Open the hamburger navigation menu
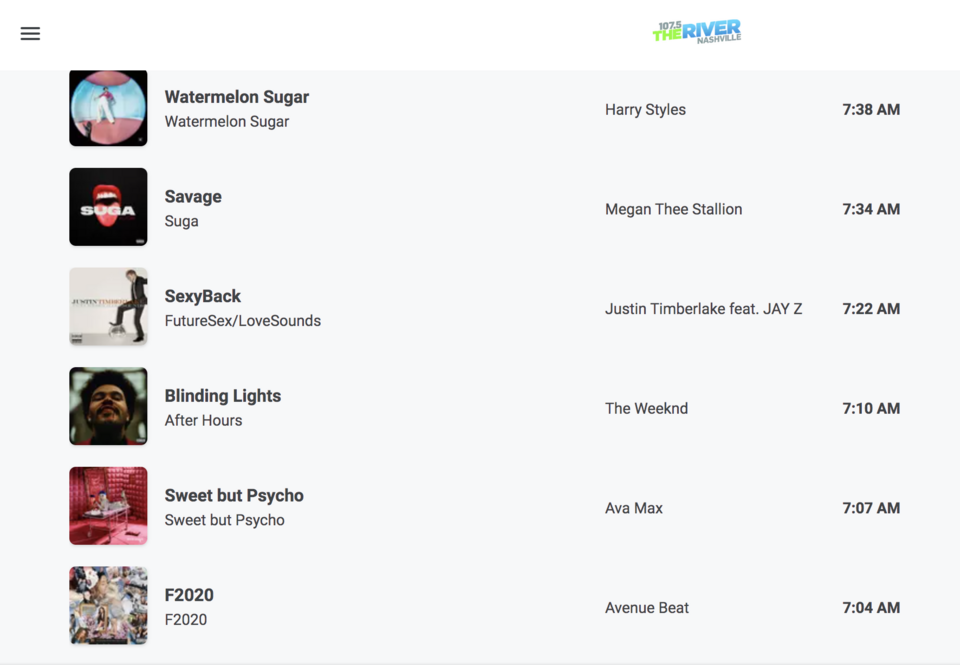Viewport: 960px width, 665px height. [x=30, y=33]
